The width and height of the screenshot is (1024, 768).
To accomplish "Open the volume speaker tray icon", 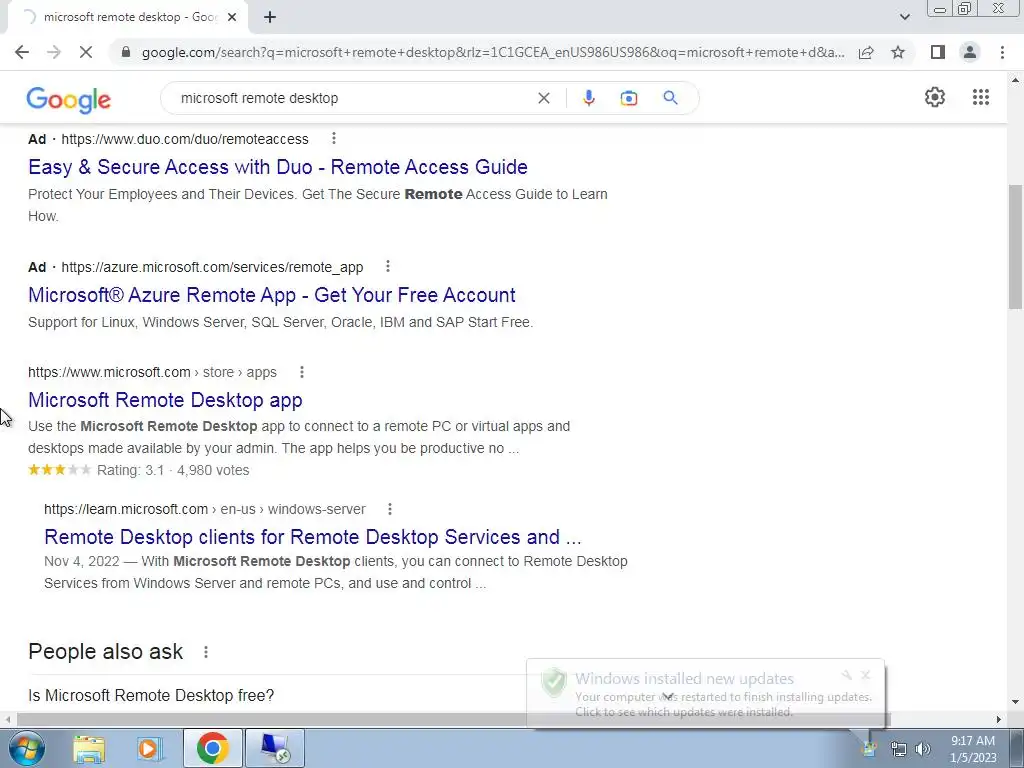I will 923,749.
